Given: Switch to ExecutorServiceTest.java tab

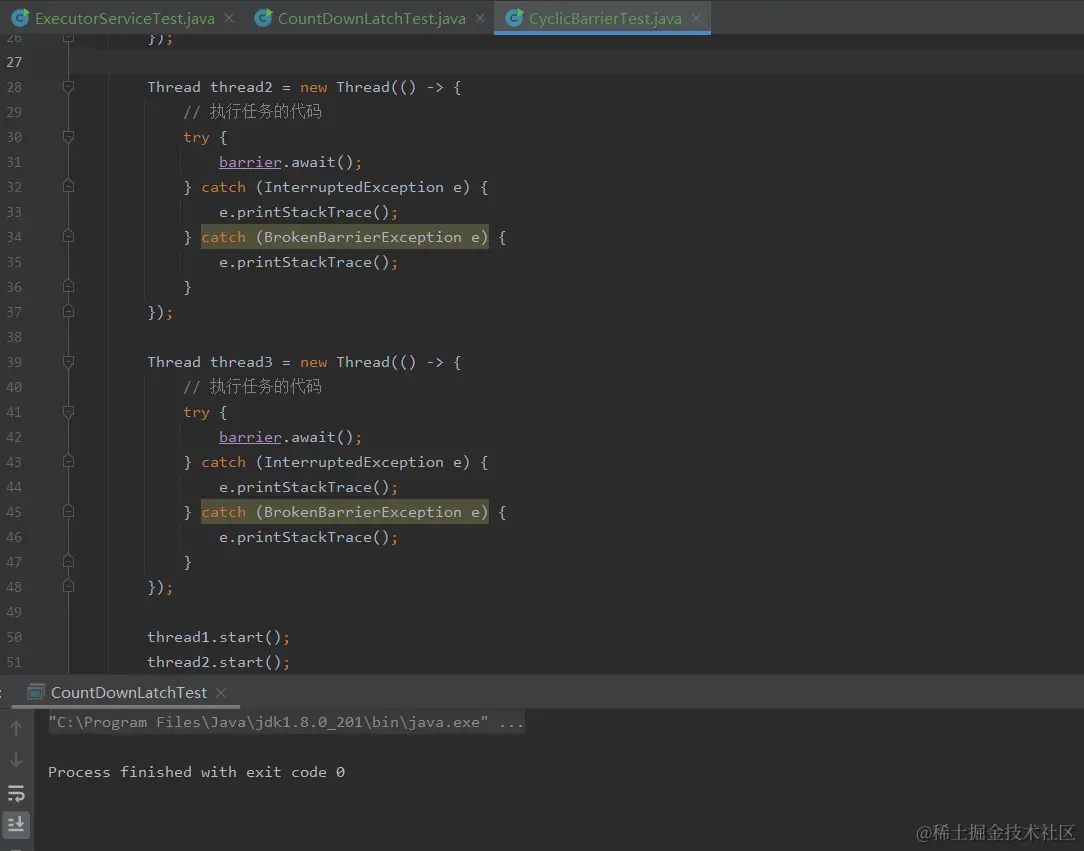Looking at the screenshot, I should [x=124, y=19].
